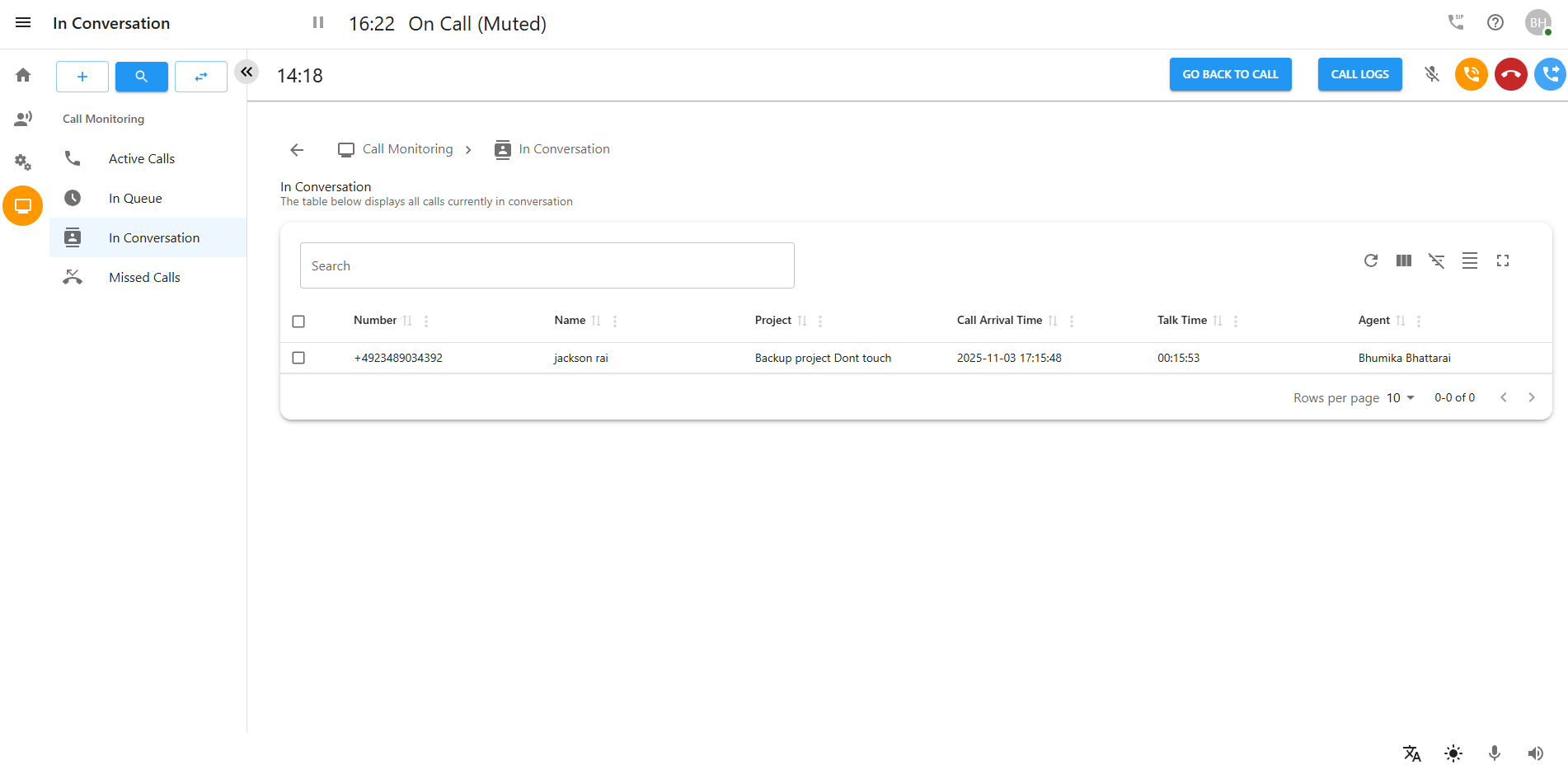
Task: Click the CALL LOGS button
Action: pos(1359,74)
